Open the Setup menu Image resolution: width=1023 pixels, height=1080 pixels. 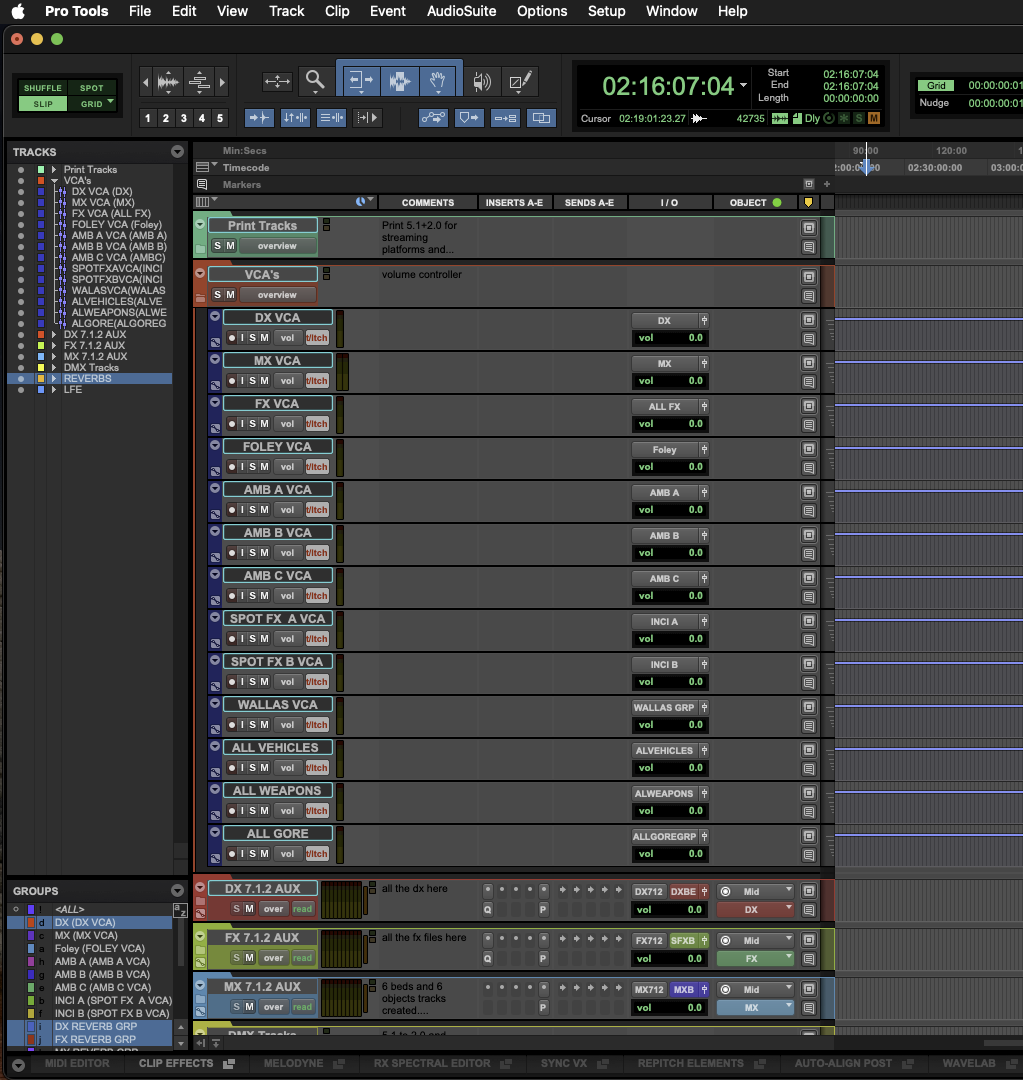[x=606, y=11]
